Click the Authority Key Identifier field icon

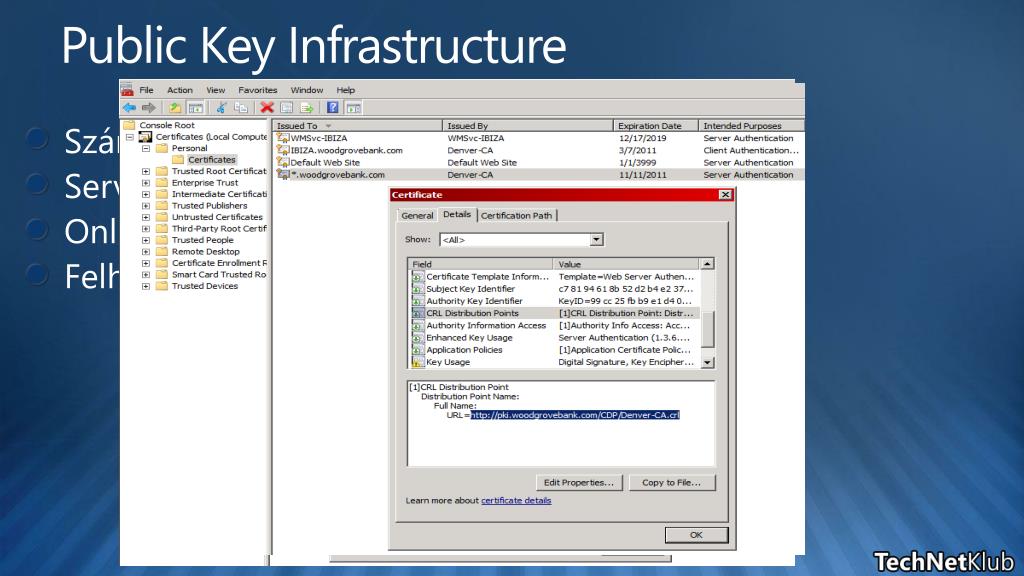[x=418, y=301]
